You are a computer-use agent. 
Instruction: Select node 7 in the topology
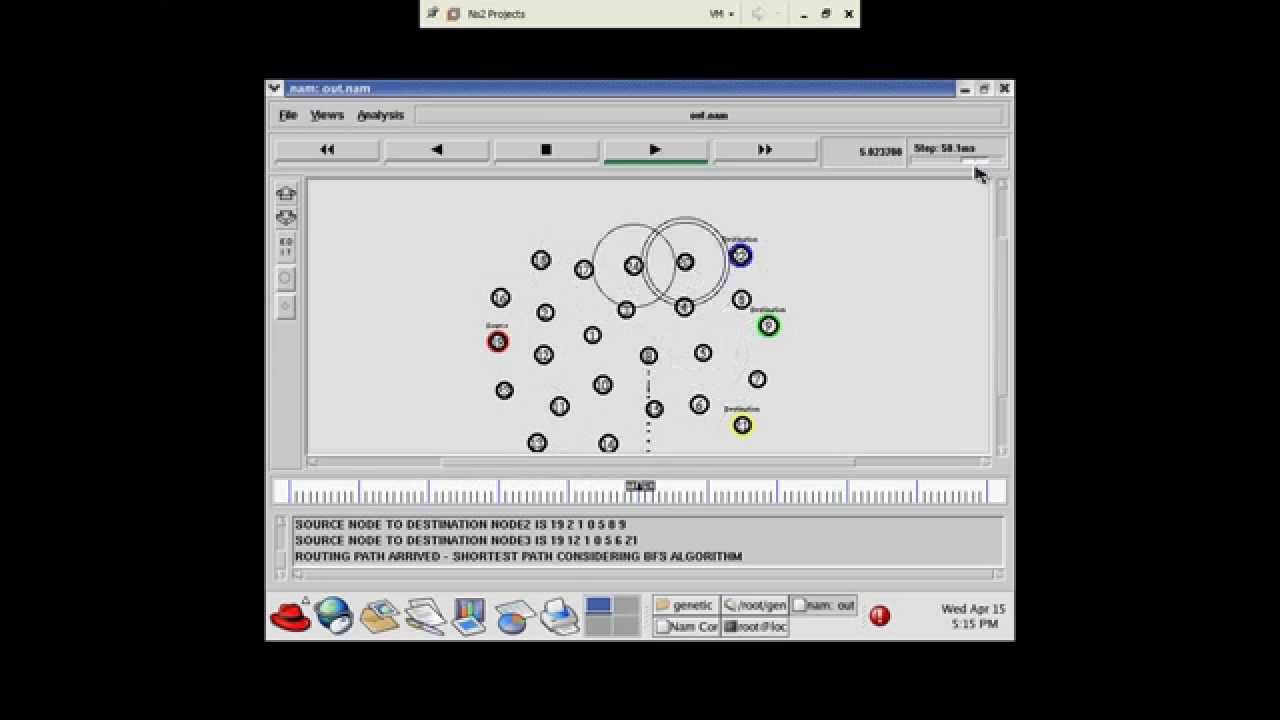[757, 379]
